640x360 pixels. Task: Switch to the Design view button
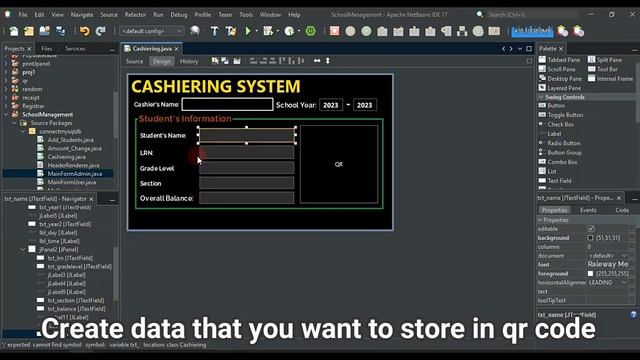162,61
